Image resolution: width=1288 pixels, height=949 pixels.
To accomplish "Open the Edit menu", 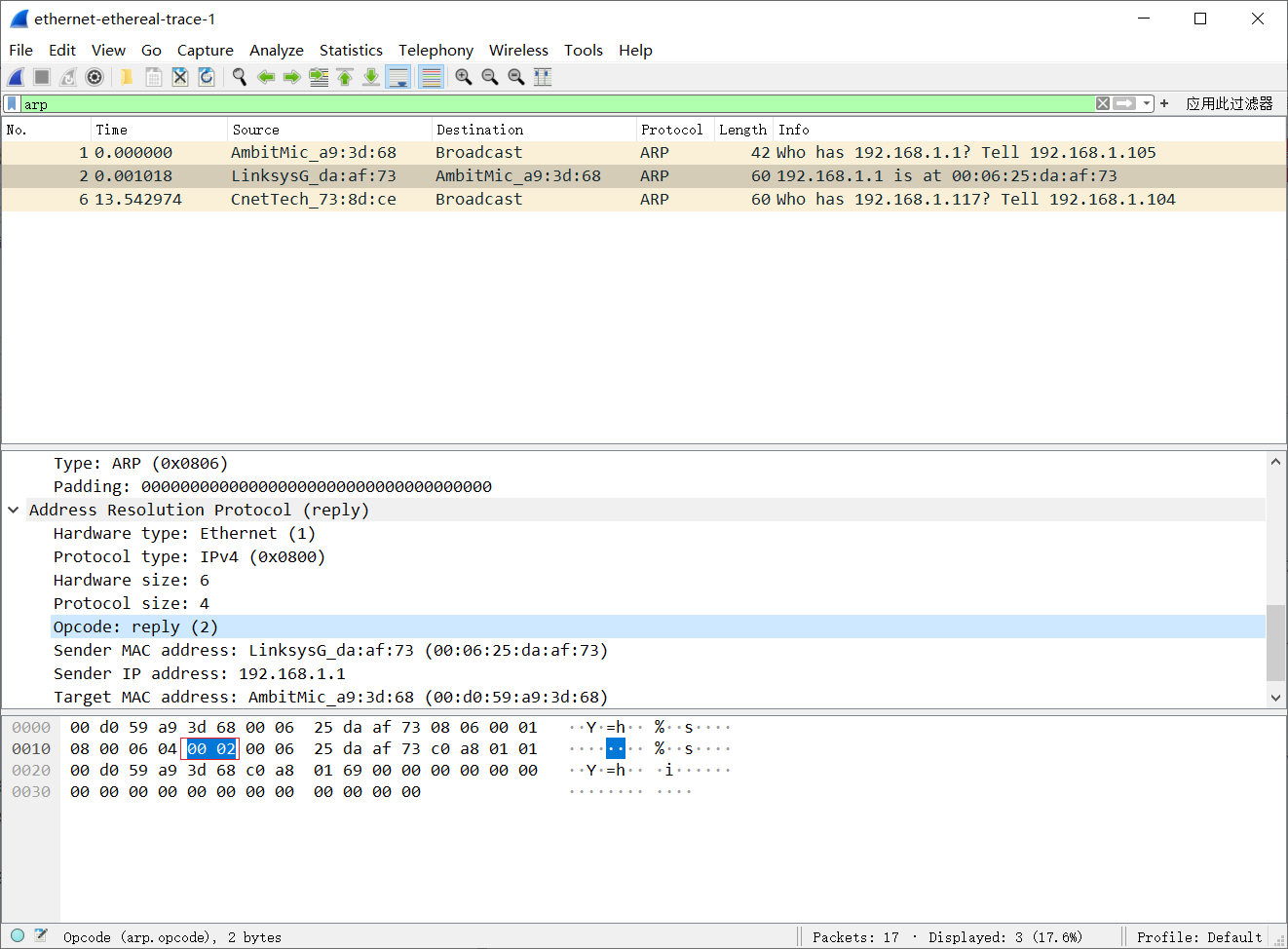I will click(x=62, y=50).
